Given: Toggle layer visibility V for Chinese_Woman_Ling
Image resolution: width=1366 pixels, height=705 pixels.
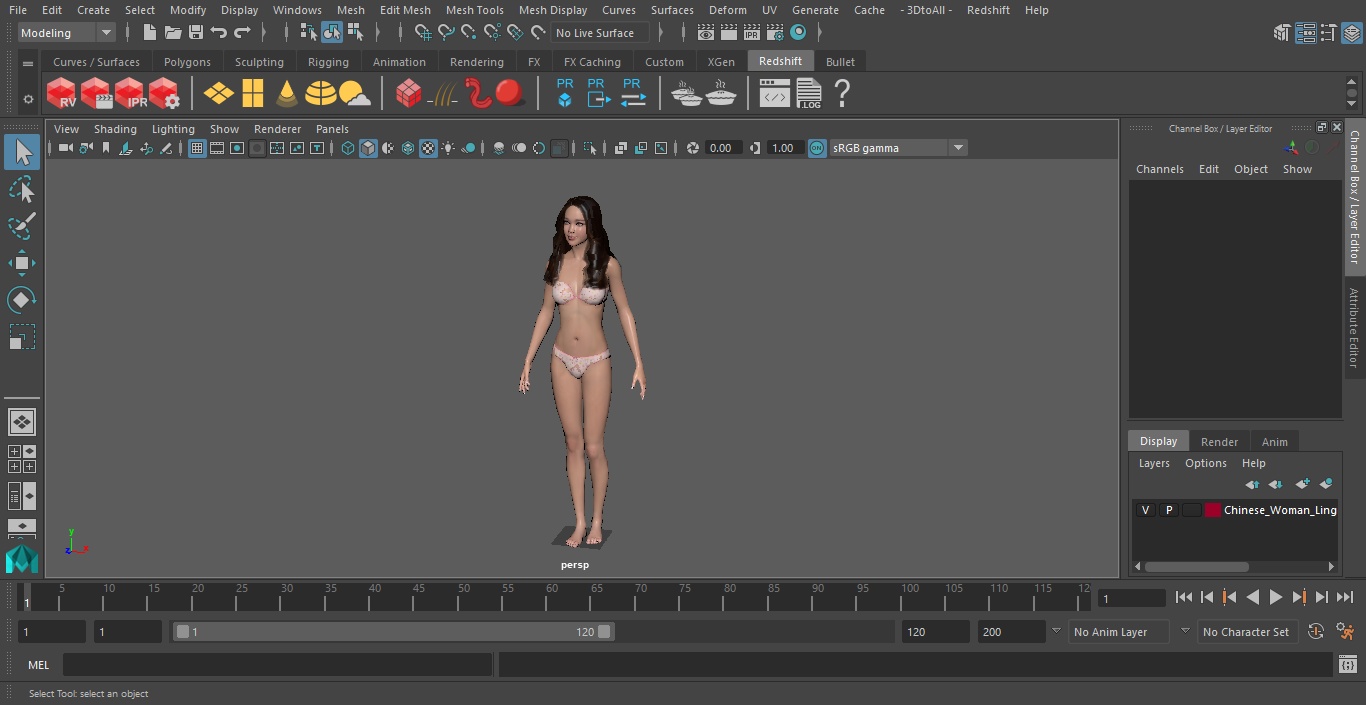Looking at the screenshot, I should [x=1145, y=510].
